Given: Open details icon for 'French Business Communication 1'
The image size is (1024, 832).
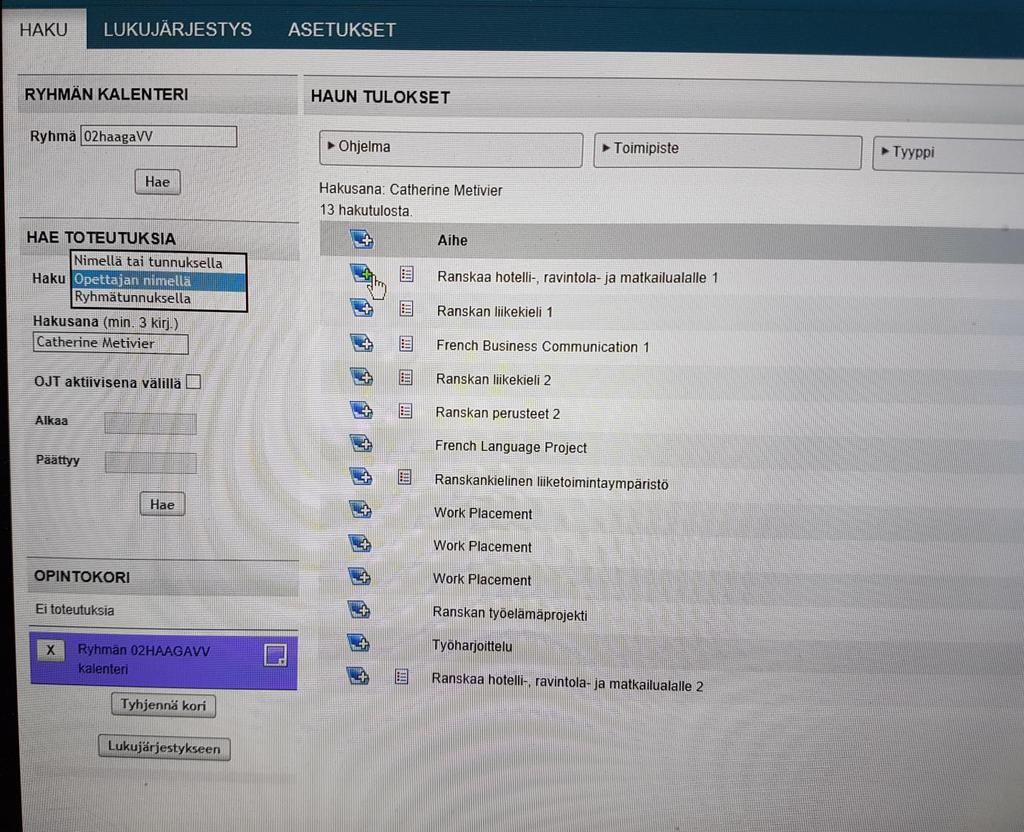Looking at the screenshot, I should pos(406,344).
